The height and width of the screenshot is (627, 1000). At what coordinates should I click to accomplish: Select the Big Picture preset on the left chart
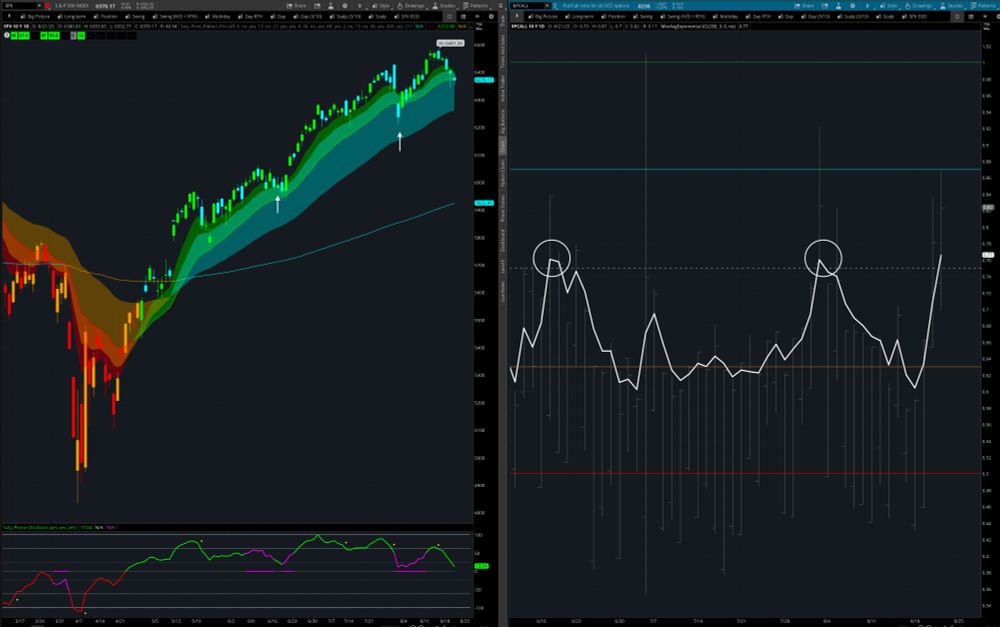pyautogui.click(x=35, y=16)
